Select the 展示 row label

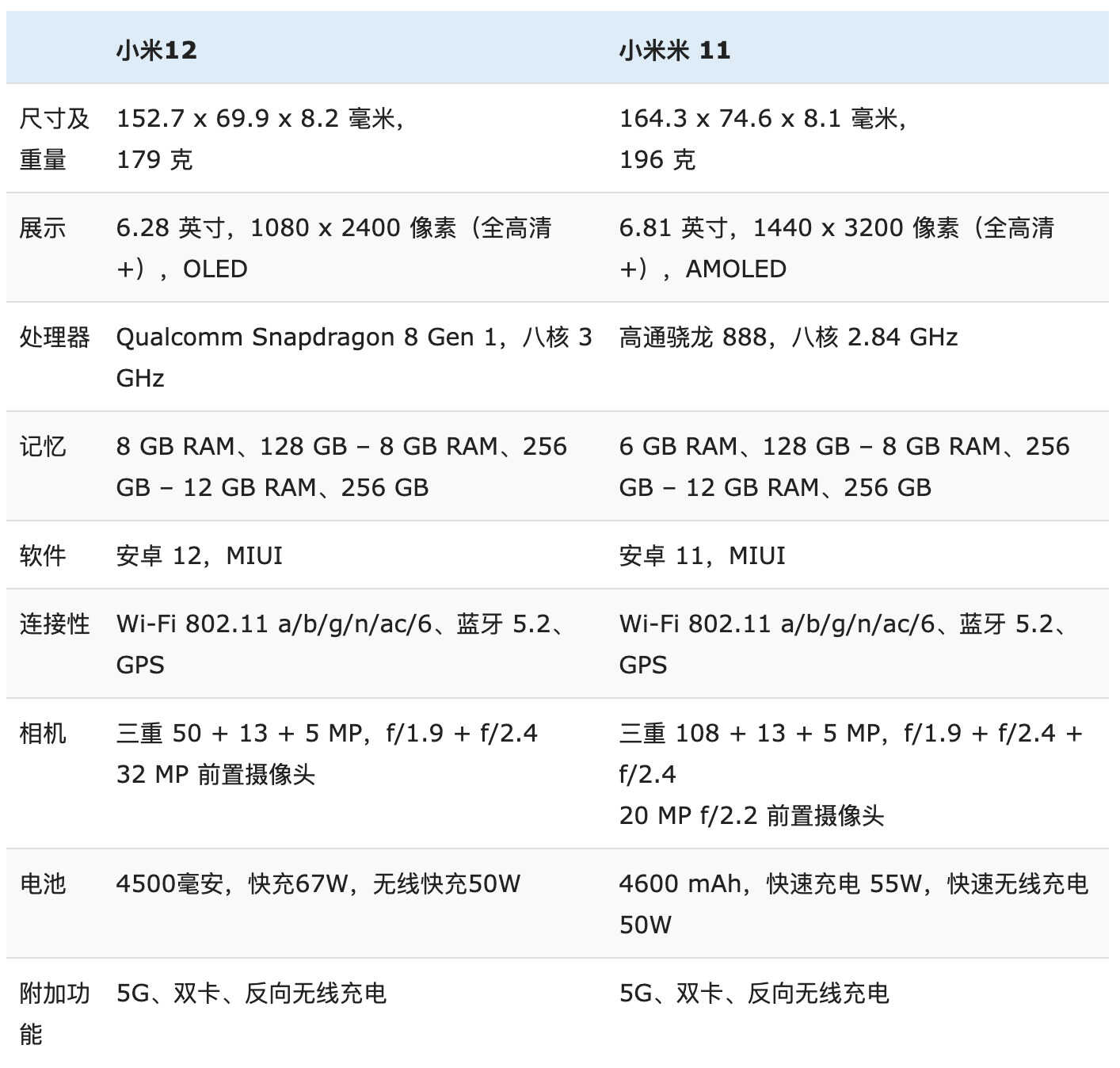(43, 228)
